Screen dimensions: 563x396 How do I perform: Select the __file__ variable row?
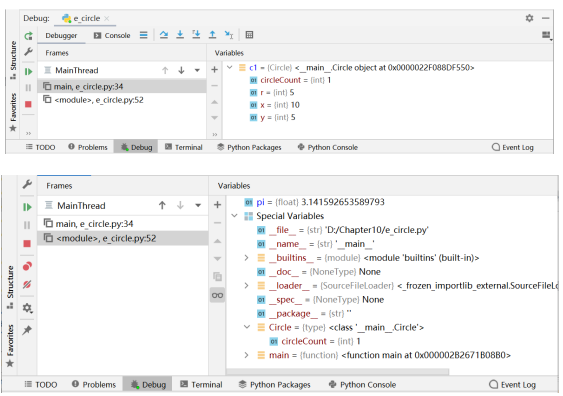tap(343, 230)
